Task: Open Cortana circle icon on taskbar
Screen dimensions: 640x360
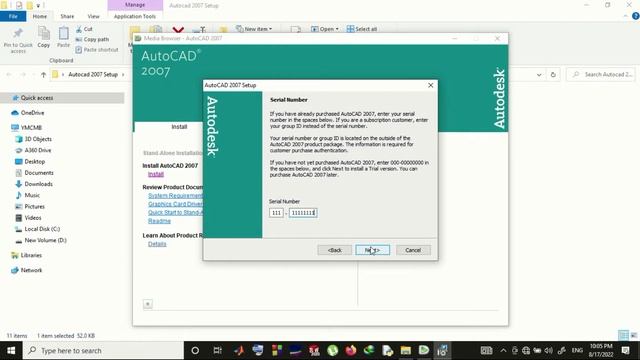Action: pyautogui.click(x=195, y=351)
